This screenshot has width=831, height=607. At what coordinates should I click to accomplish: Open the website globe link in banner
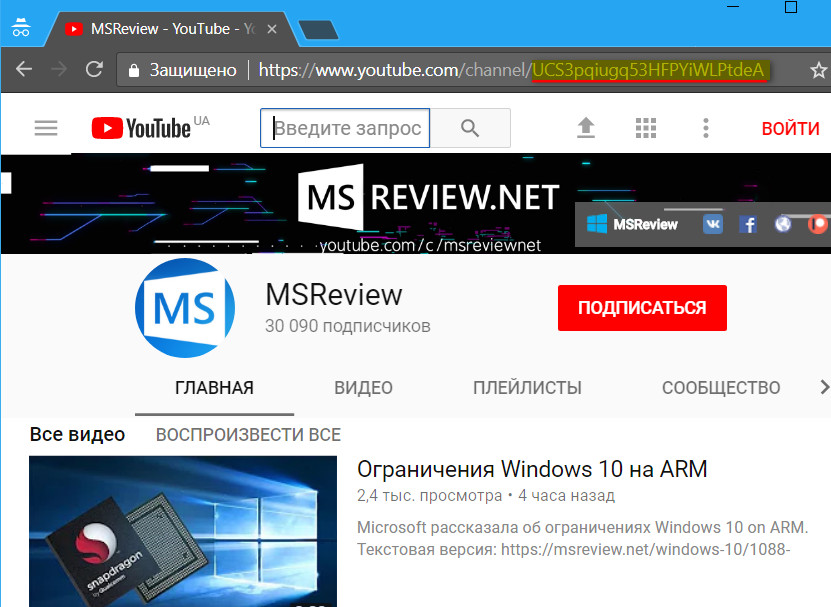tap(783, 224)
